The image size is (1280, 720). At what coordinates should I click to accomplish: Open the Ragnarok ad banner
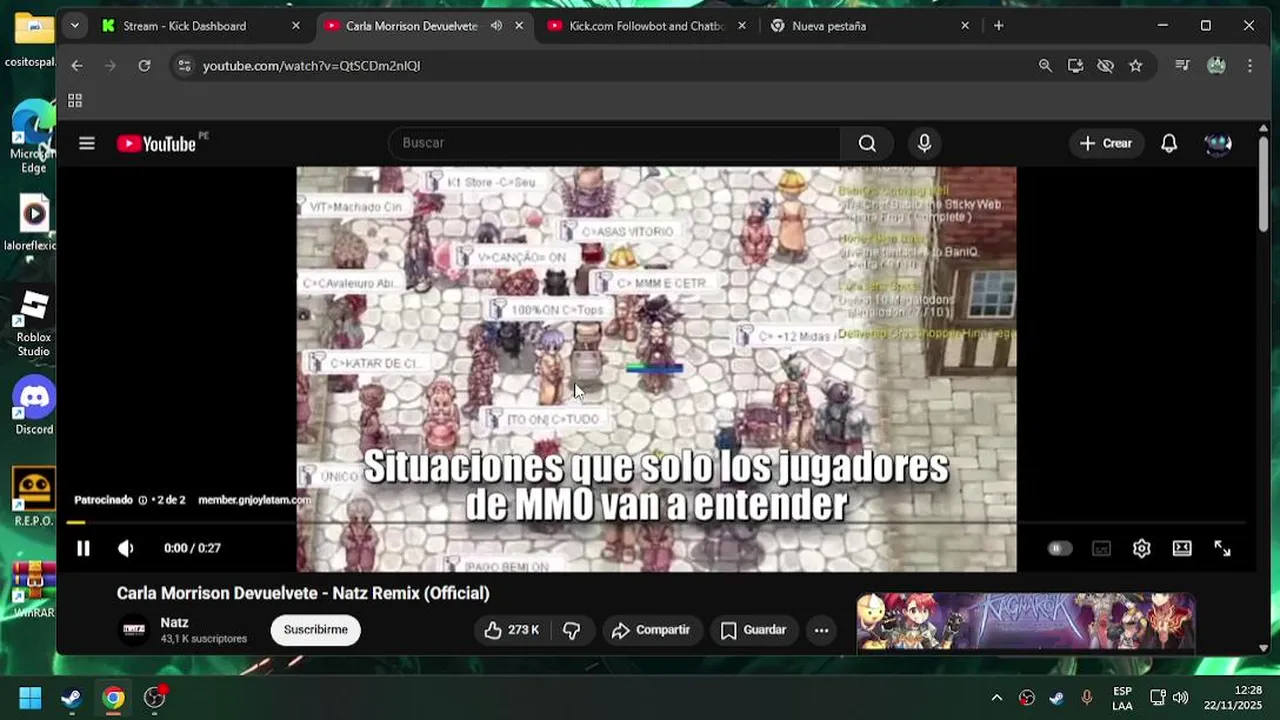1025,622
